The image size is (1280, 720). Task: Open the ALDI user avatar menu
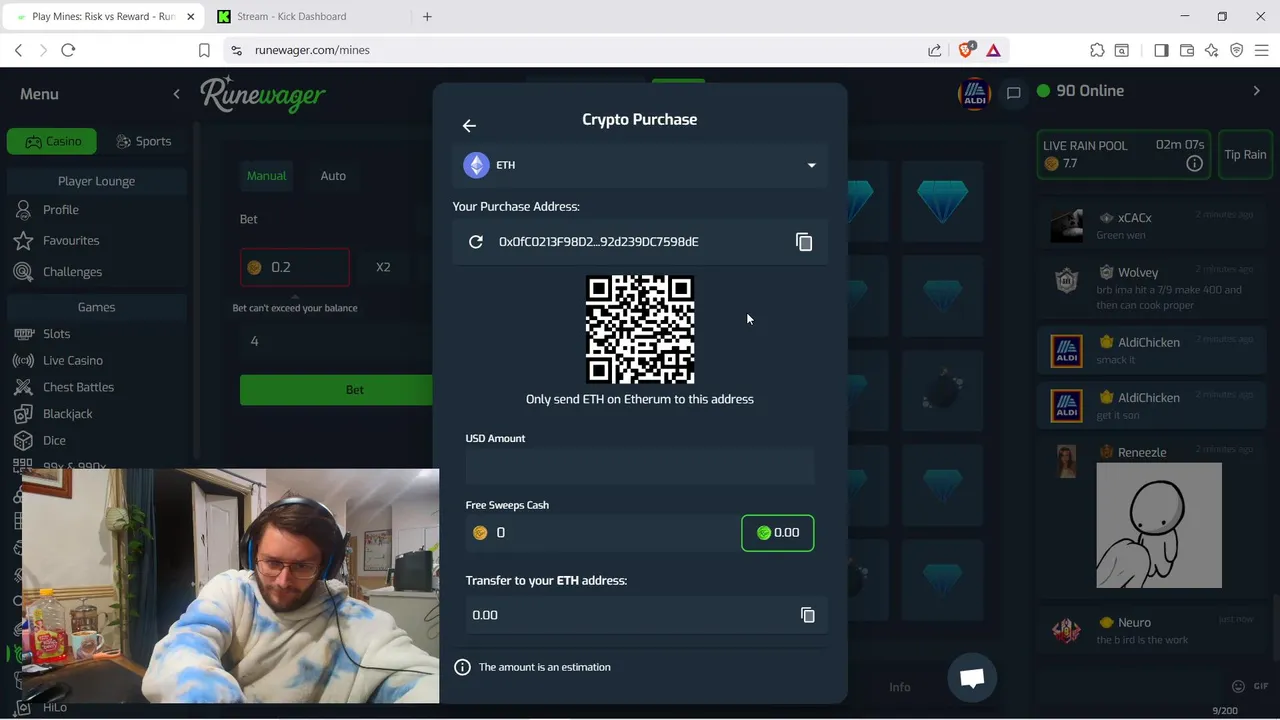coord(974,93)
